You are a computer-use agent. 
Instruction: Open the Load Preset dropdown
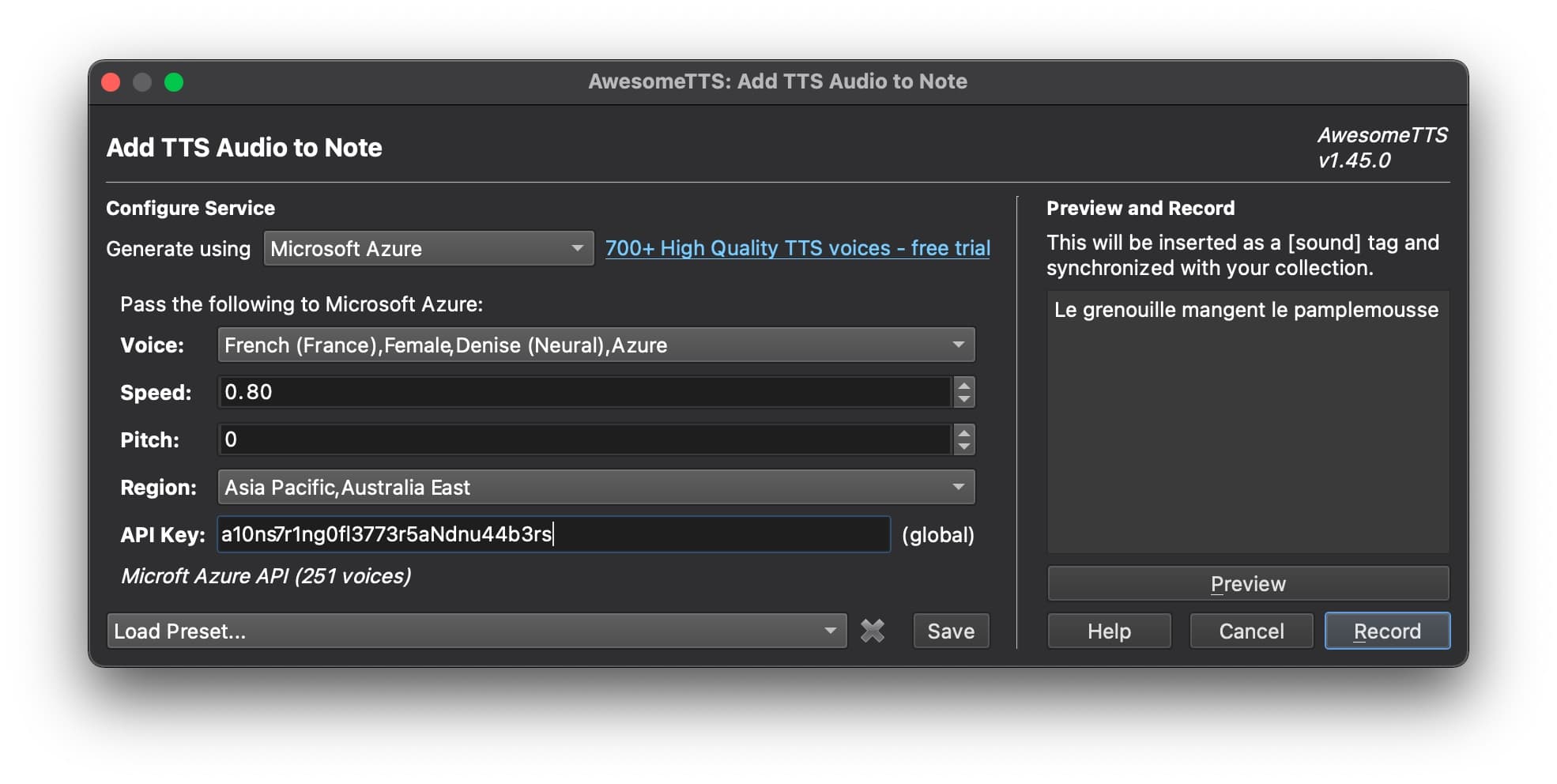click(477, 631)
